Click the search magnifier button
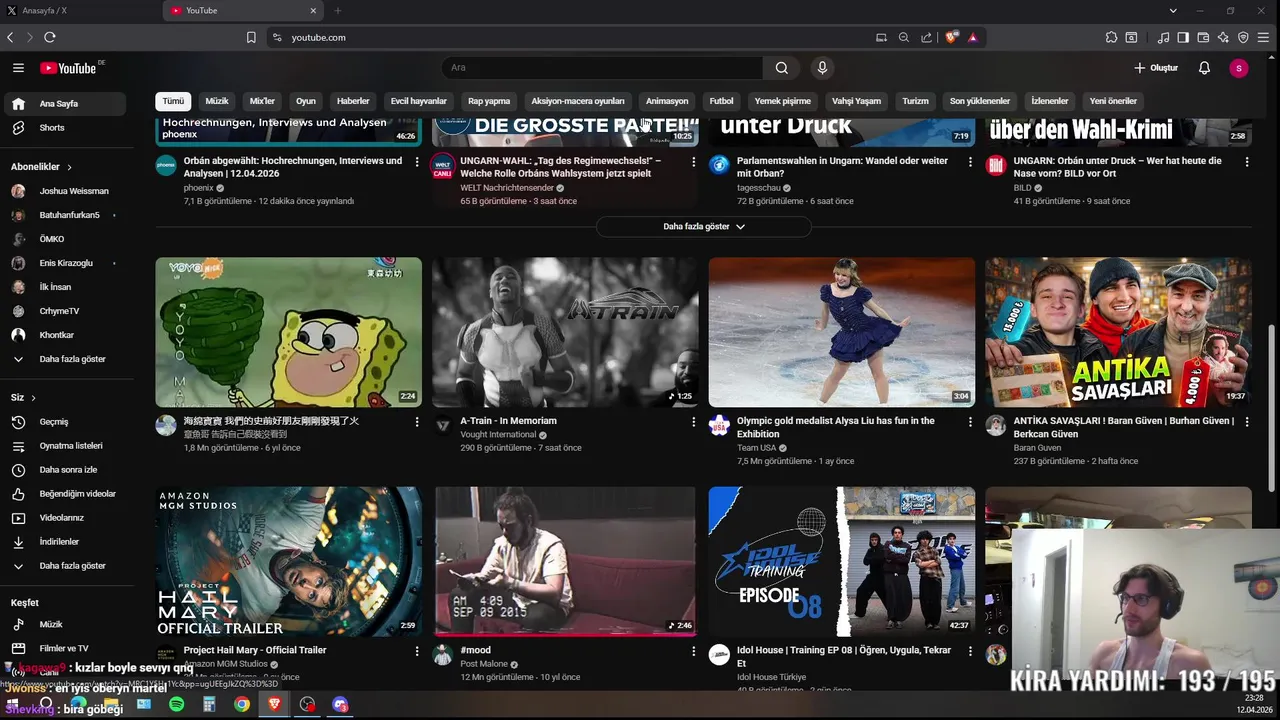 [x=782, y=68]
